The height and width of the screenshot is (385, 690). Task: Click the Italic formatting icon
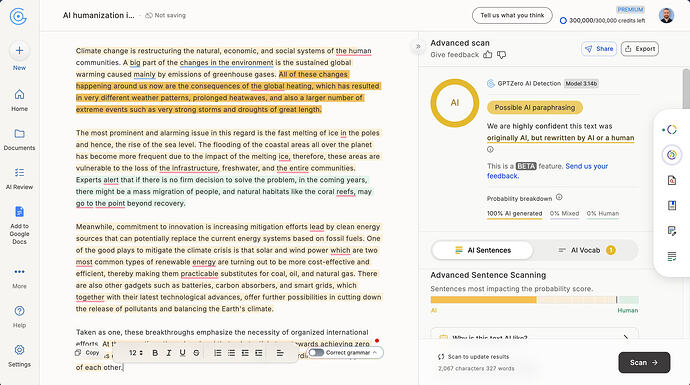[x=169, y=353]
